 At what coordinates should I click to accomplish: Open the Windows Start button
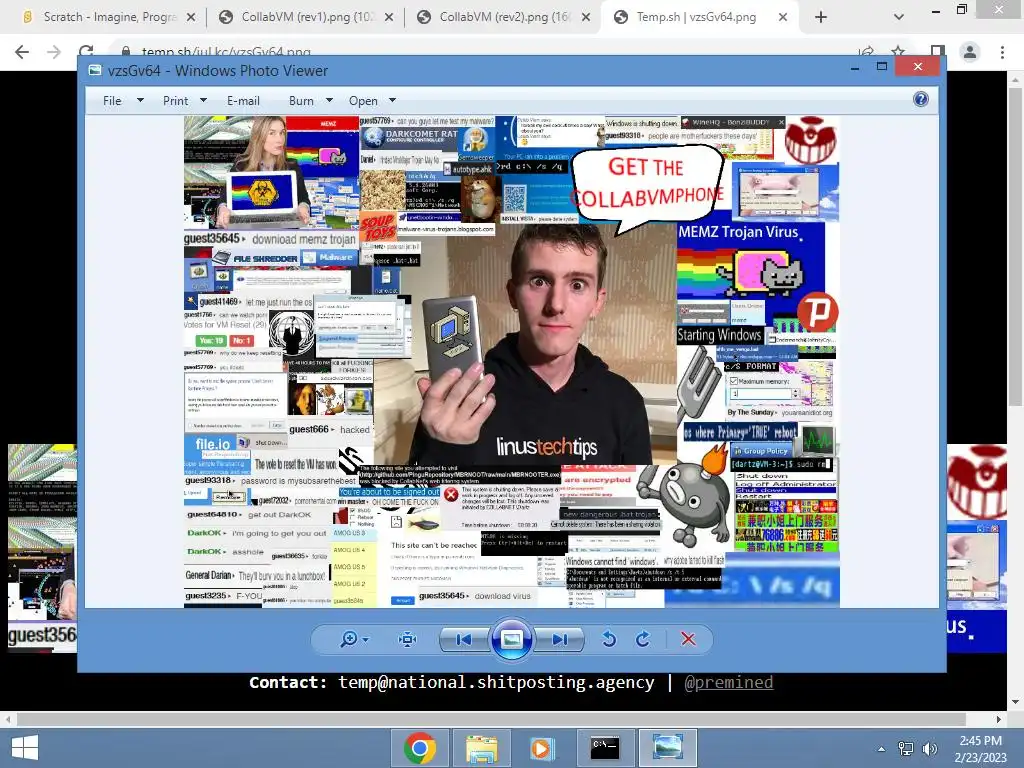coord(25,748)
